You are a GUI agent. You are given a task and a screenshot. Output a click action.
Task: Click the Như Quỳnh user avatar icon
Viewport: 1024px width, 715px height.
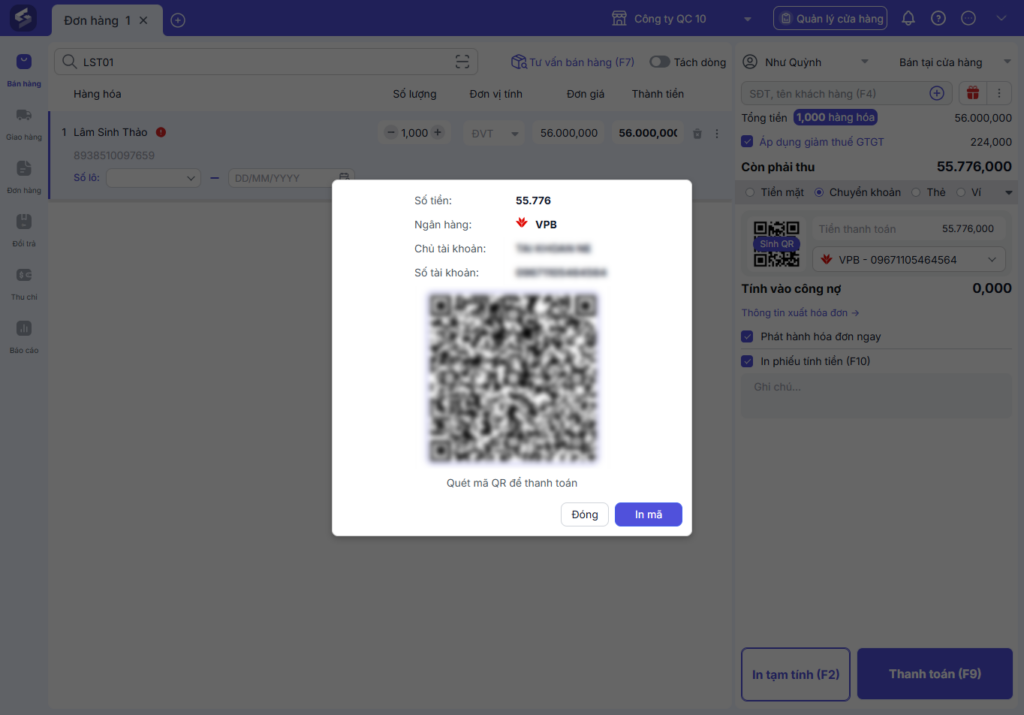tap(750, 62)
